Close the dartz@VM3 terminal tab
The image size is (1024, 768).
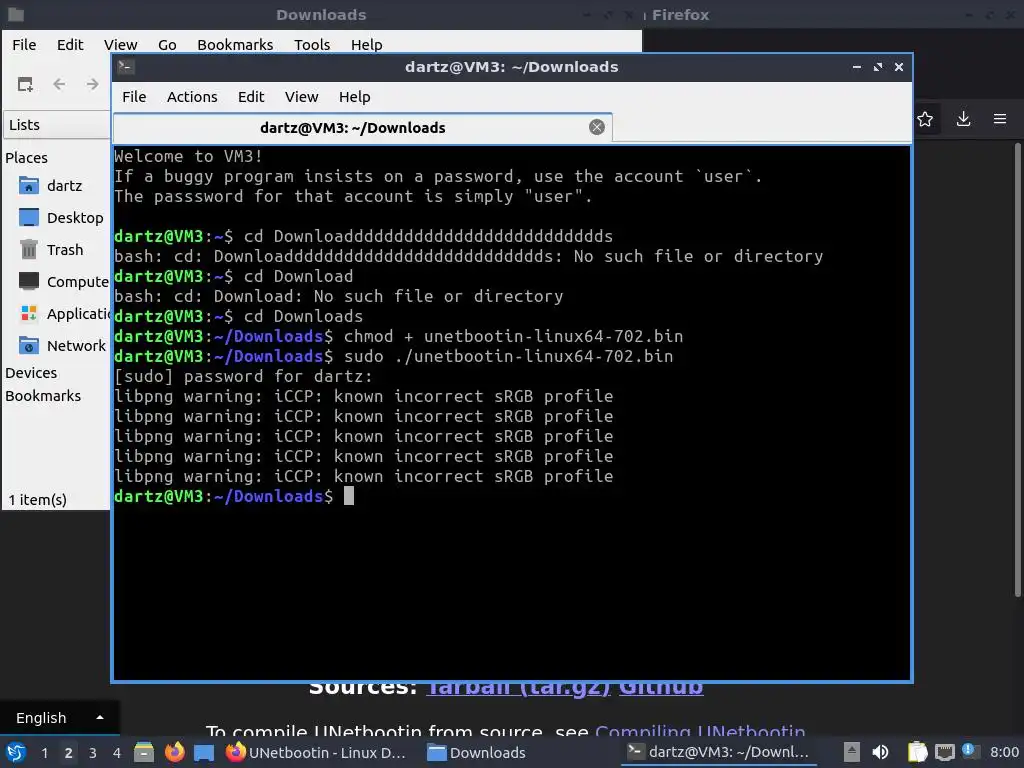click(596, 127)
